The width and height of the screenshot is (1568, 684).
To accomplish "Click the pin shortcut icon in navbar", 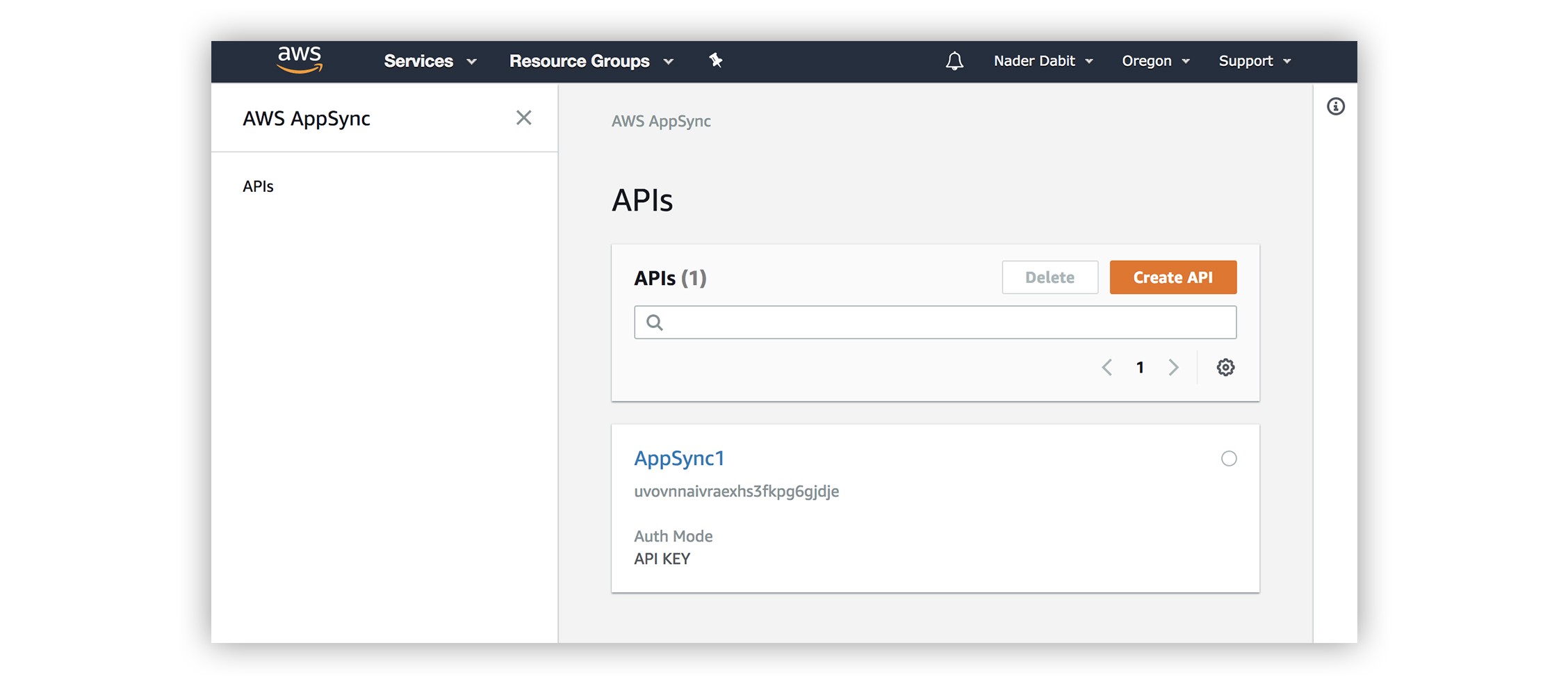I will [715, 60].
